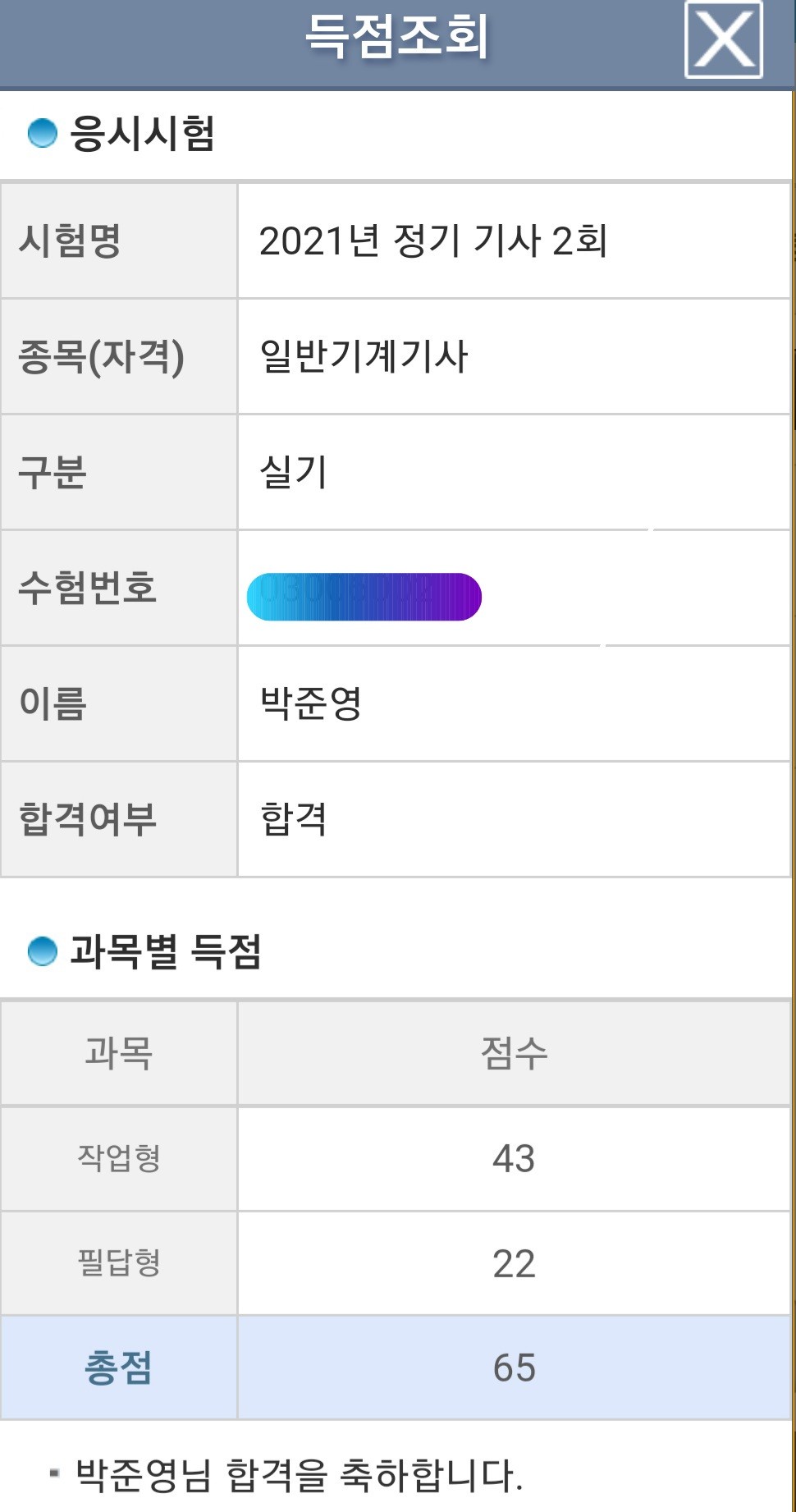Screen dimensions: 796x1512
Task: Click the 합격 result value
Action: point(293,819)
